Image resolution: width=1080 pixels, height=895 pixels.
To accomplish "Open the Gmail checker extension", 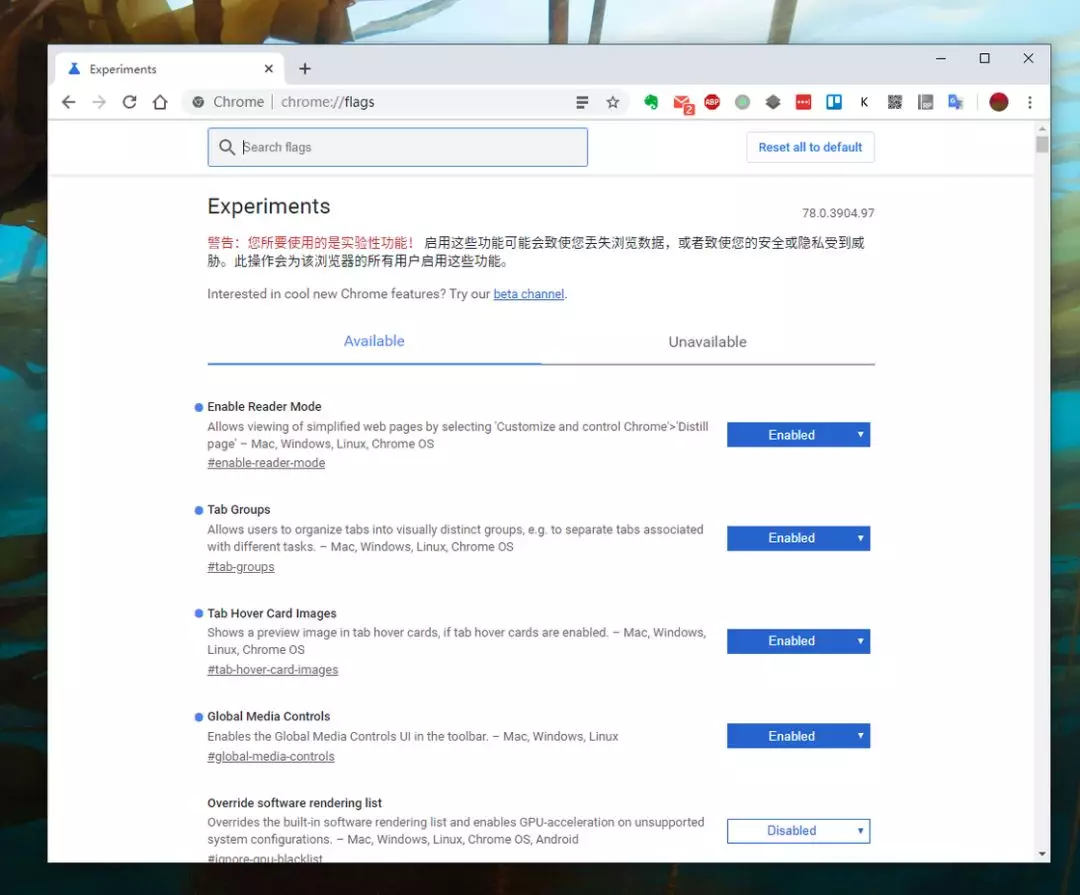I will tap(682, 102).
